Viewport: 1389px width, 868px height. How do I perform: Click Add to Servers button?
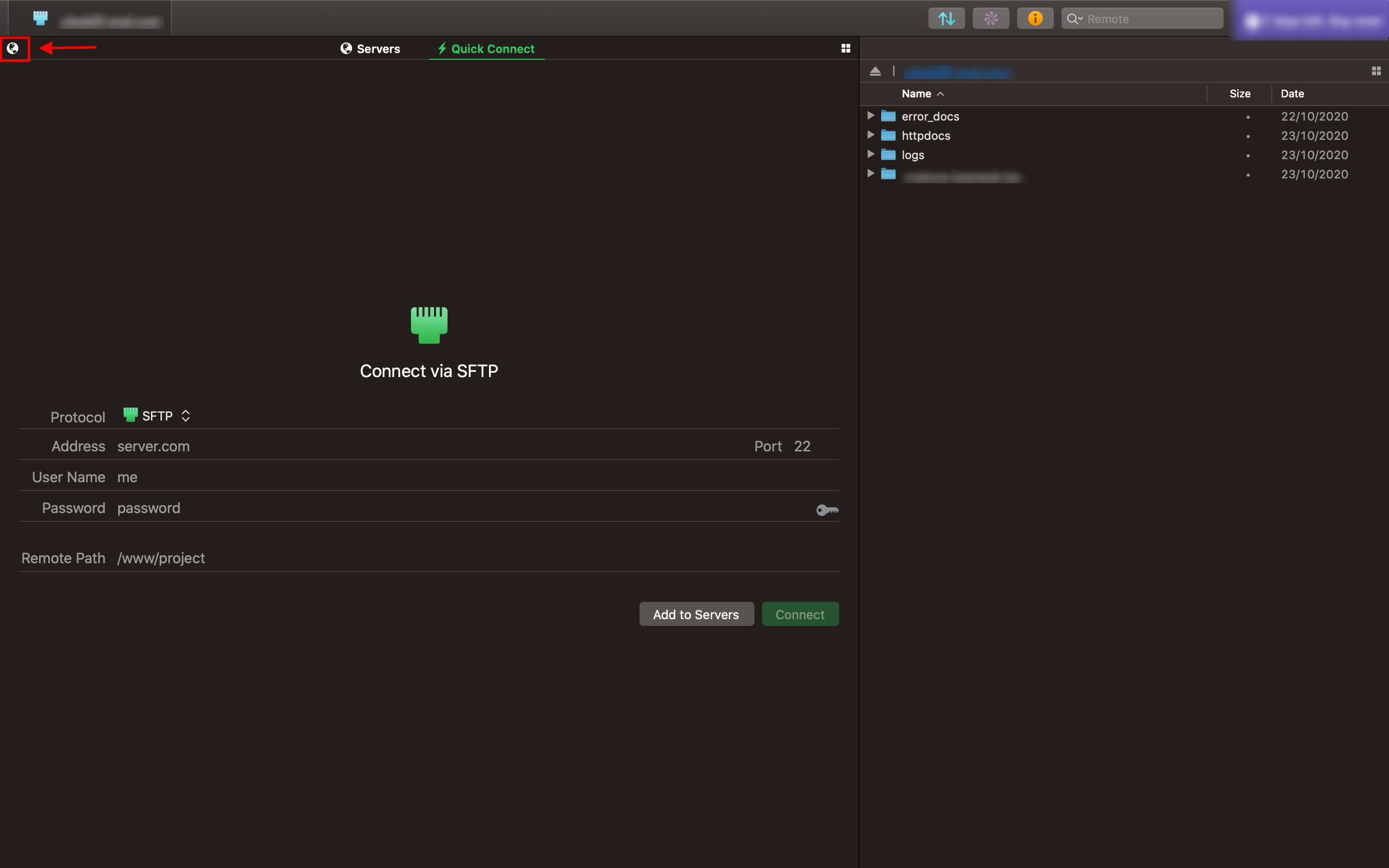696,614
